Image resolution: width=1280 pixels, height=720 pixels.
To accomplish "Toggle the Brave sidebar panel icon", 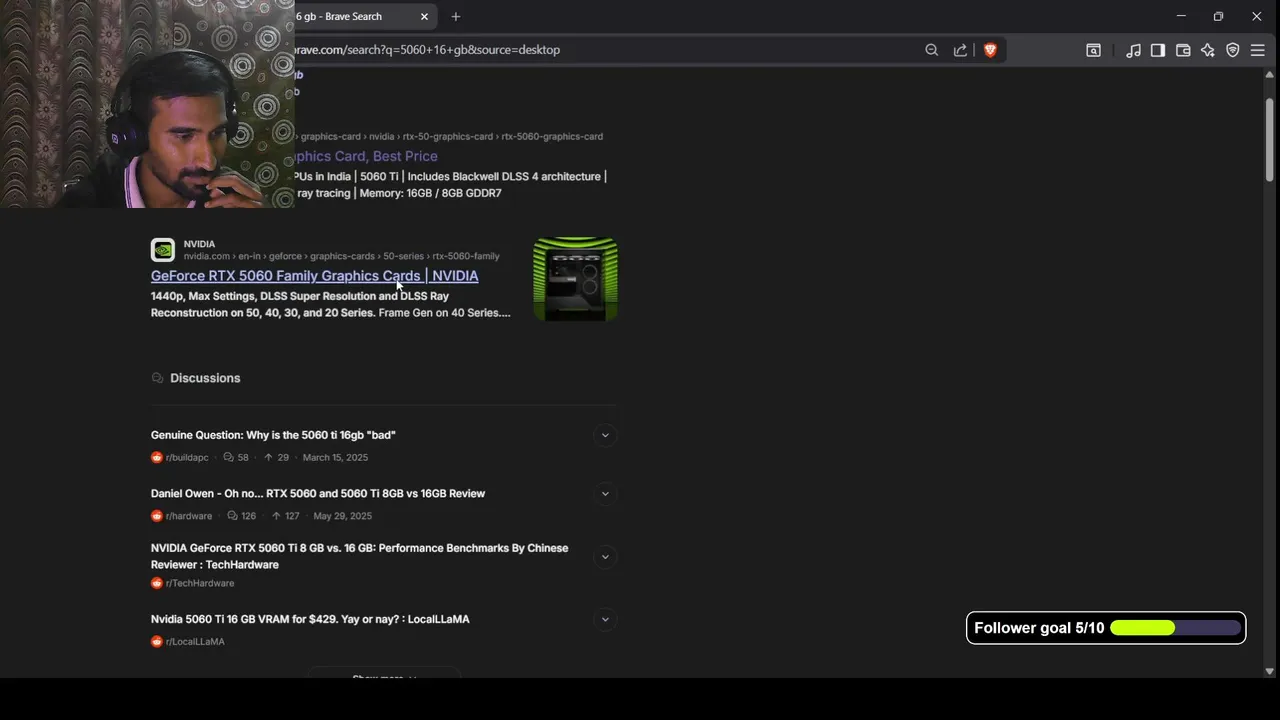I will click(x=1158, y=50).
